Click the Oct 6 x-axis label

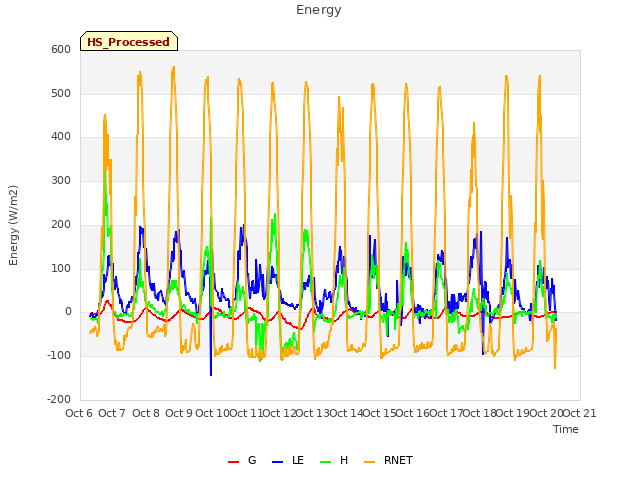(x=79, y=413)
